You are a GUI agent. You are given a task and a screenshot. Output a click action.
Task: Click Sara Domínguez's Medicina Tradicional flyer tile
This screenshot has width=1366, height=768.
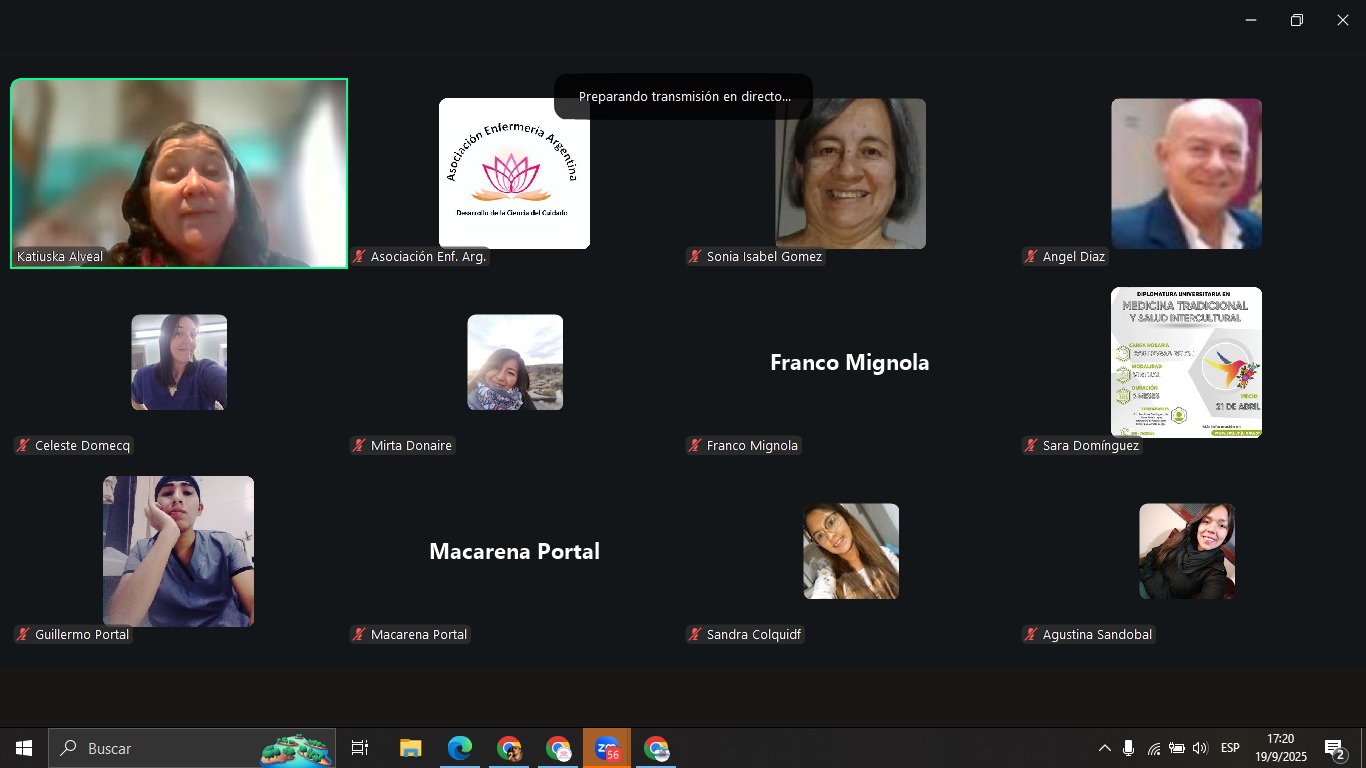[x=1186, y=362]
